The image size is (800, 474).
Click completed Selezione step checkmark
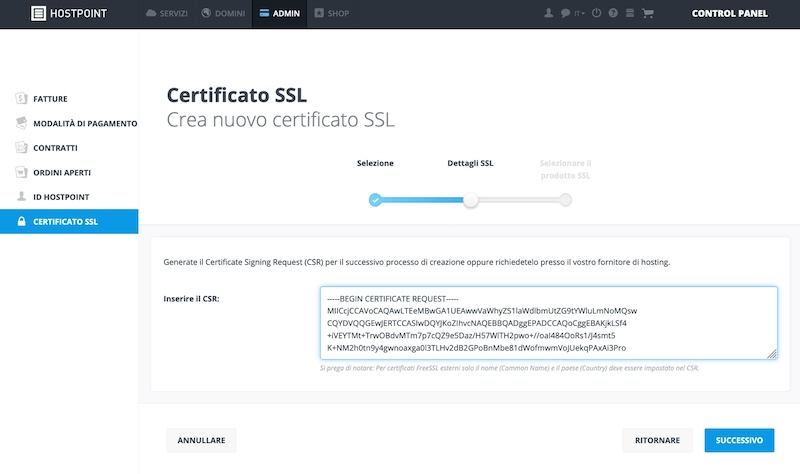[x=376, y=200]
